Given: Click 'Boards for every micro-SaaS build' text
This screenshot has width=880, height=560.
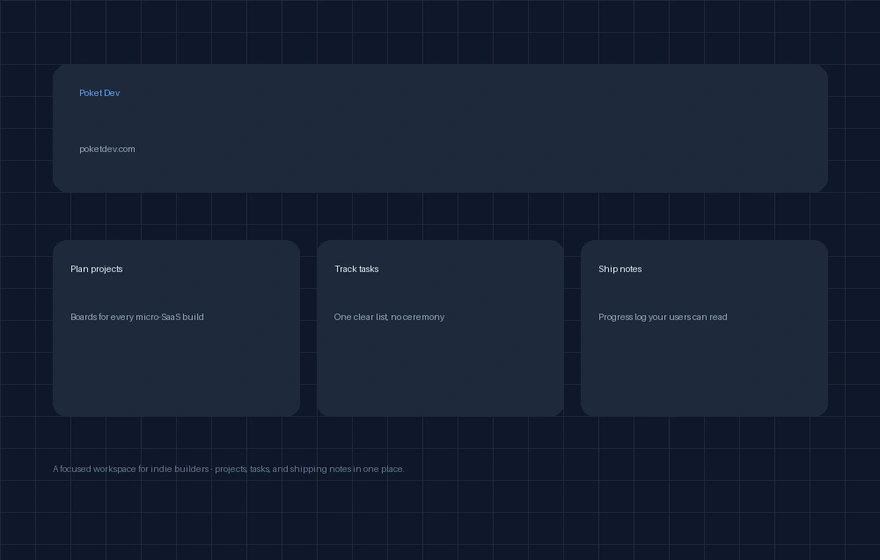Looking at the screenshot, I should click(x=137, y=317).
